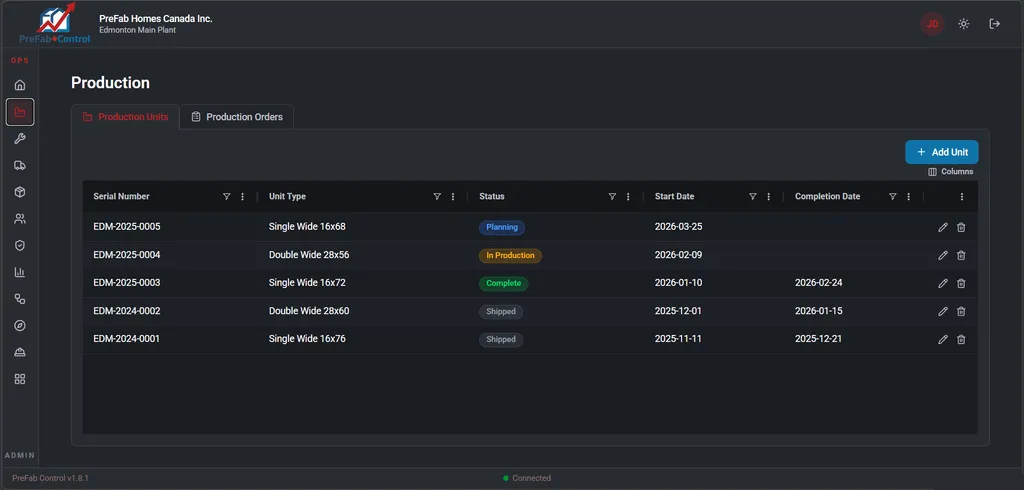Select the EDM-2024-0002 serial number cell

click(x=127, y=311)
